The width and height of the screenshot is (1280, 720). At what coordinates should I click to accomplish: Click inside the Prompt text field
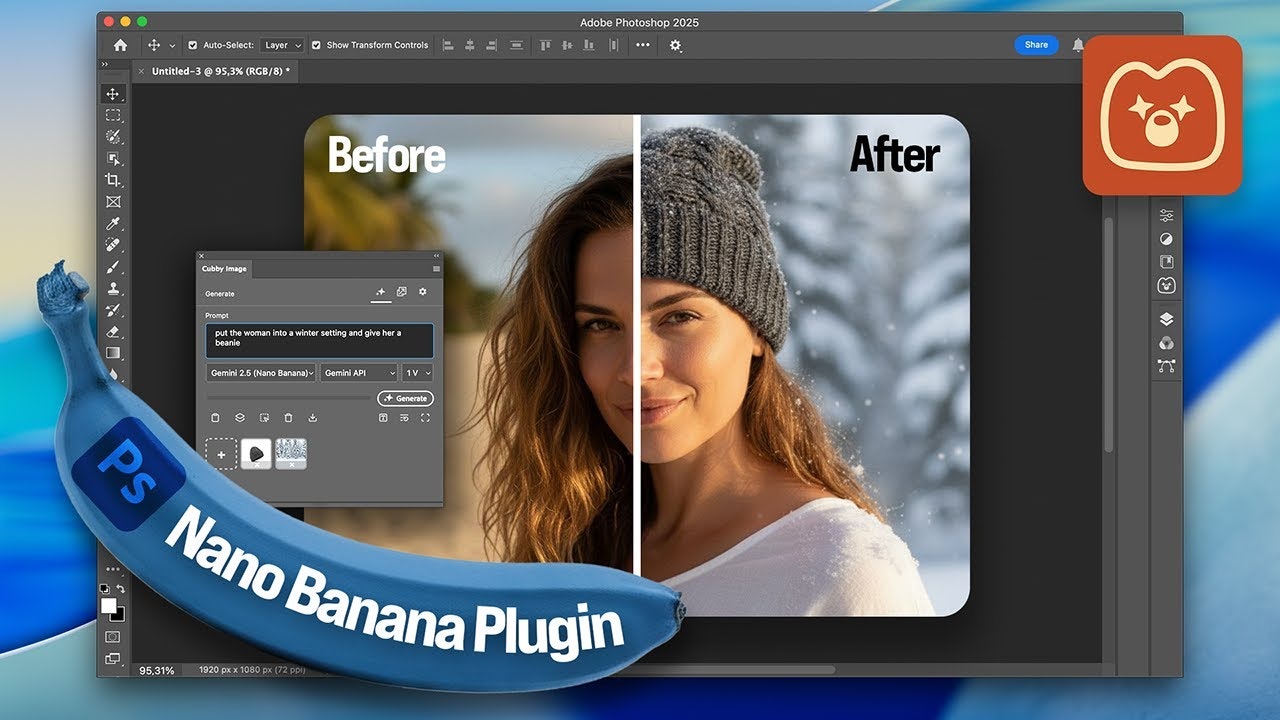pyautogui.click(x=319, y=340)
